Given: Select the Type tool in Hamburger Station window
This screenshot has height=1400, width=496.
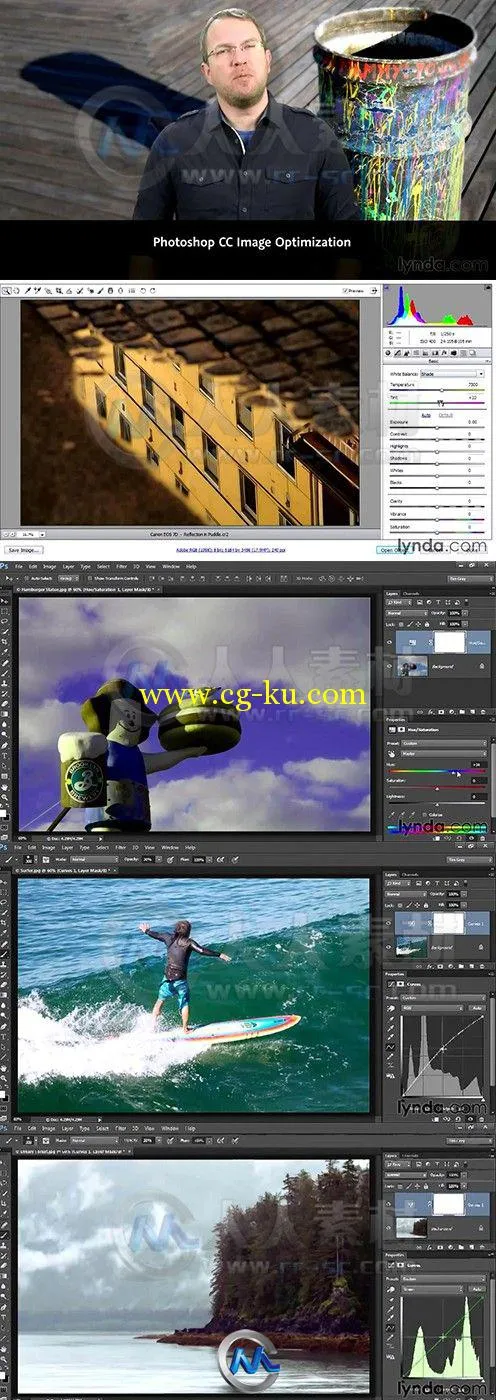Looking at the screenshot, I should click(x=5, y=756).
